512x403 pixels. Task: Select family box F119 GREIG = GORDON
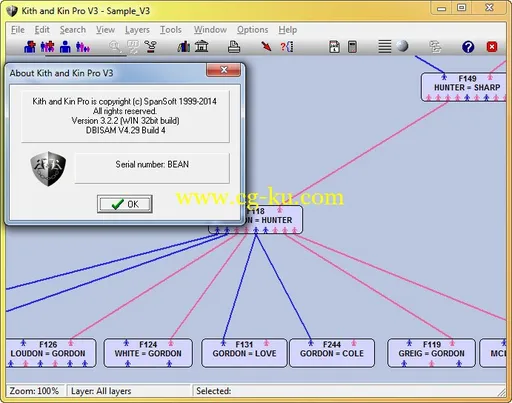[431, 353]
